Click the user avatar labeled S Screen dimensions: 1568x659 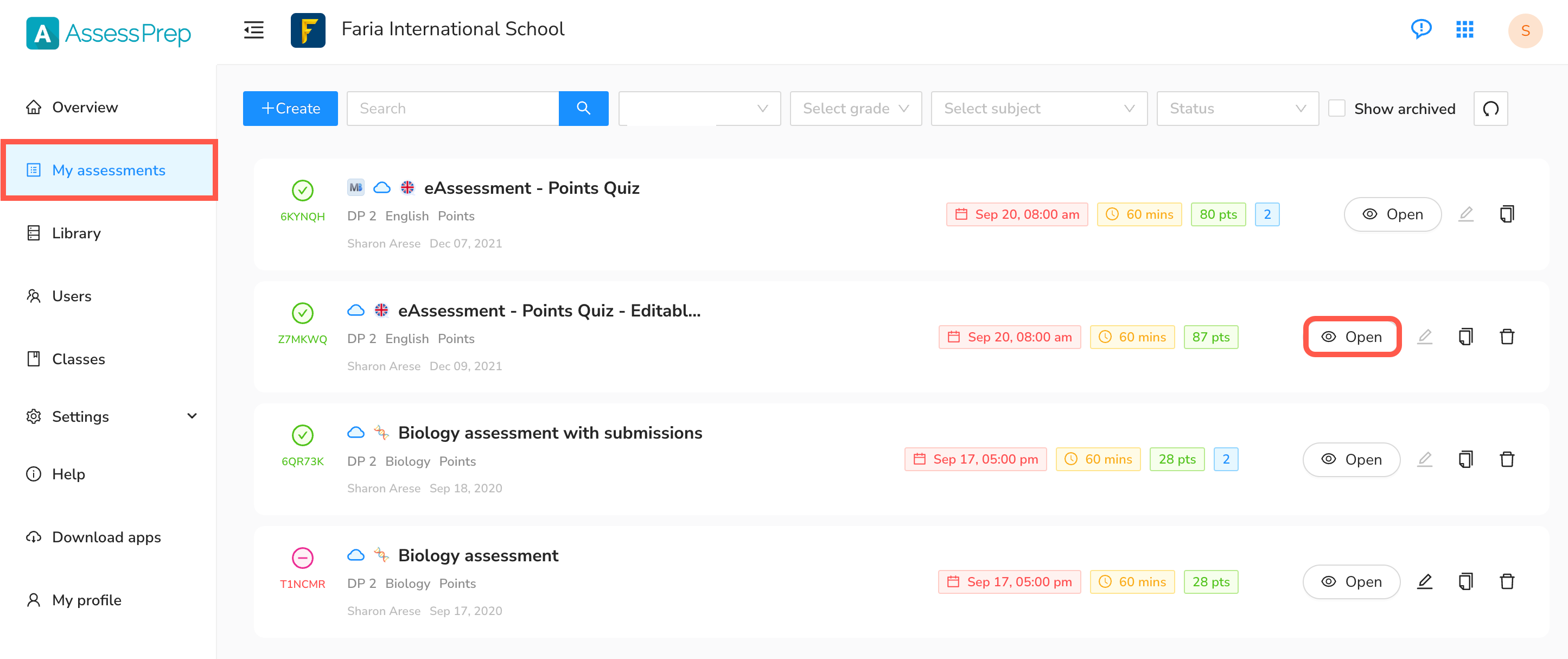coord(1525,30)
